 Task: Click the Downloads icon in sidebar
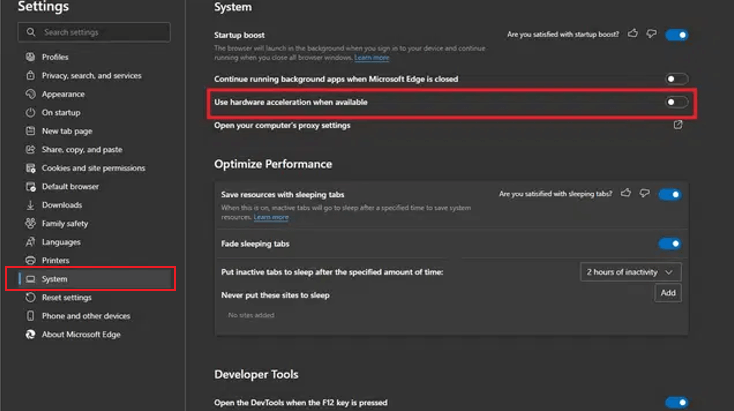click(30, 205)
